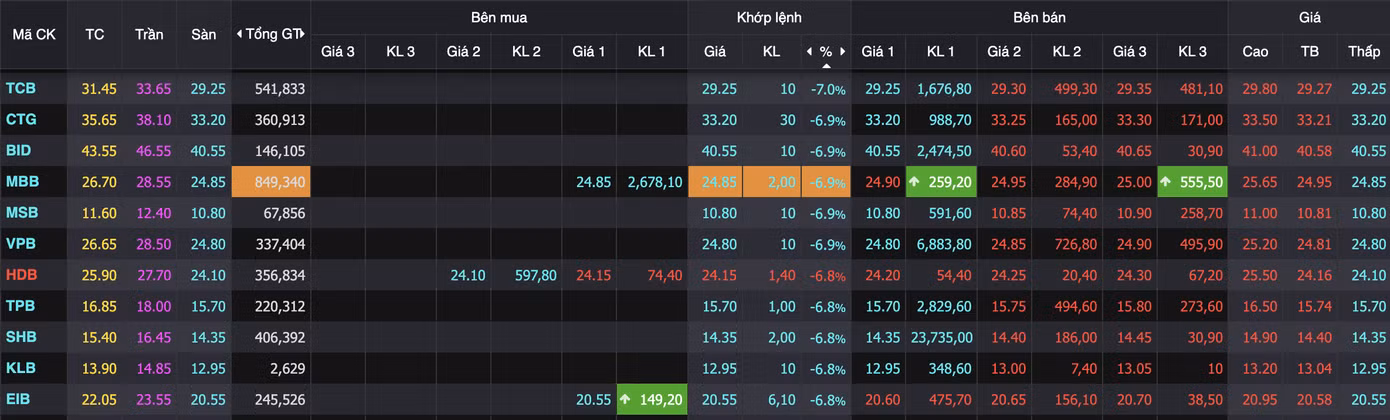
Task: Click the sort triangle under the % header
Action: pyautogui.click(x=826, y=65)
